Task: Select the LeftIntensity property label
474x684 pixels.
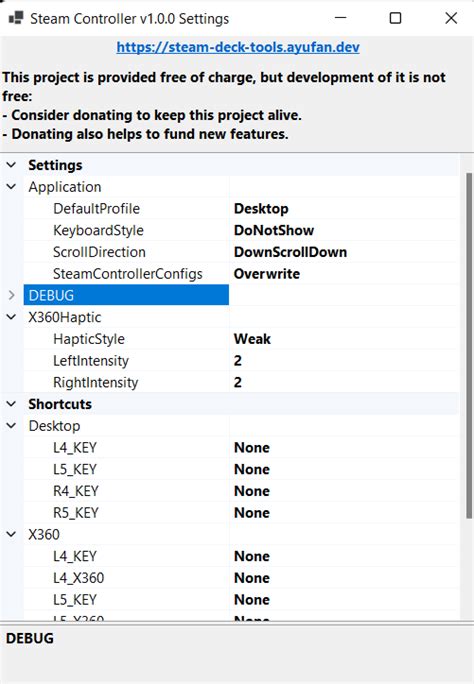Action: [x=91, y=361]
